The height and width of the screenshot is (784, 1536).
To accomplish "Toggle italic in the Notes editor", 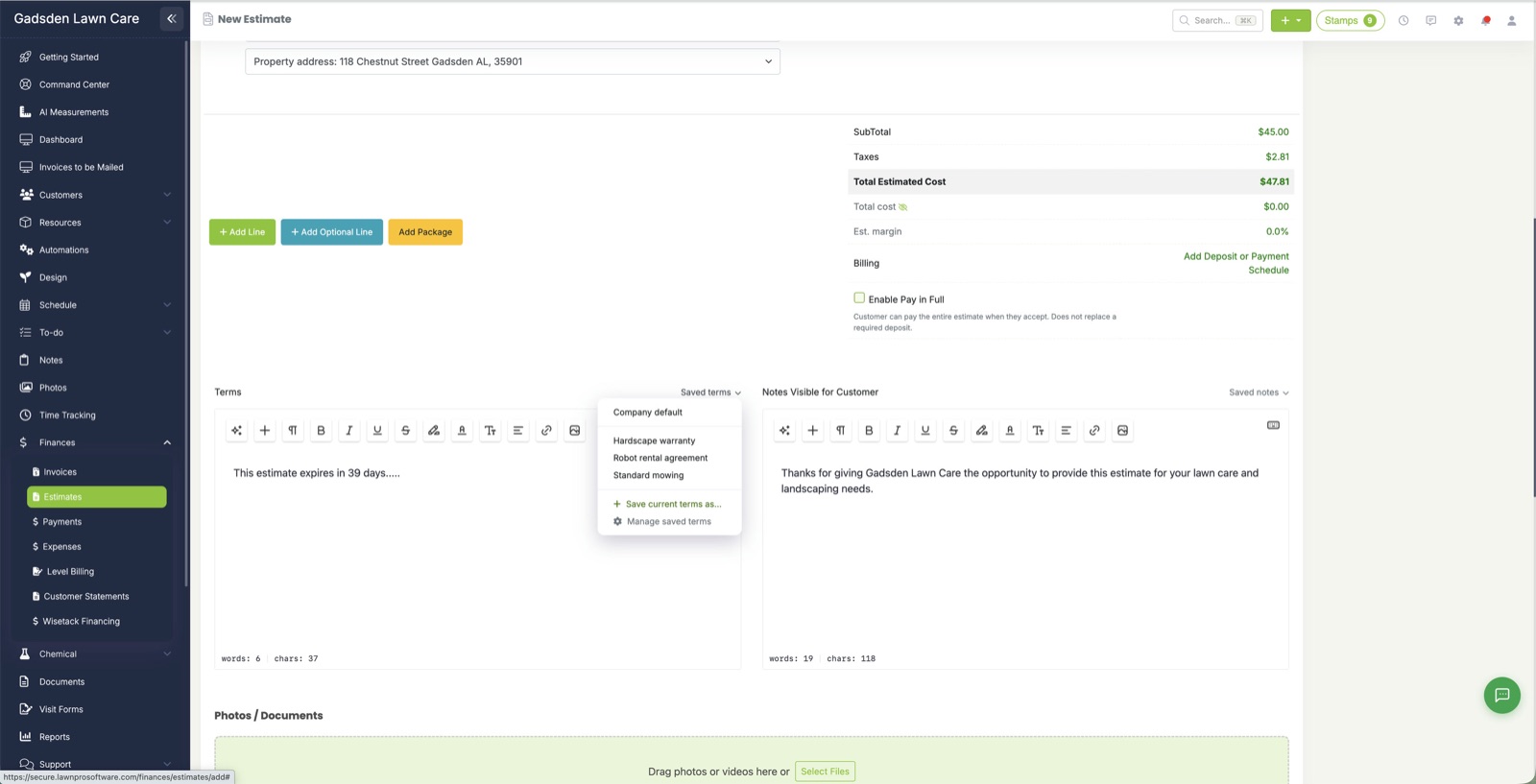I will click(898, 431).
